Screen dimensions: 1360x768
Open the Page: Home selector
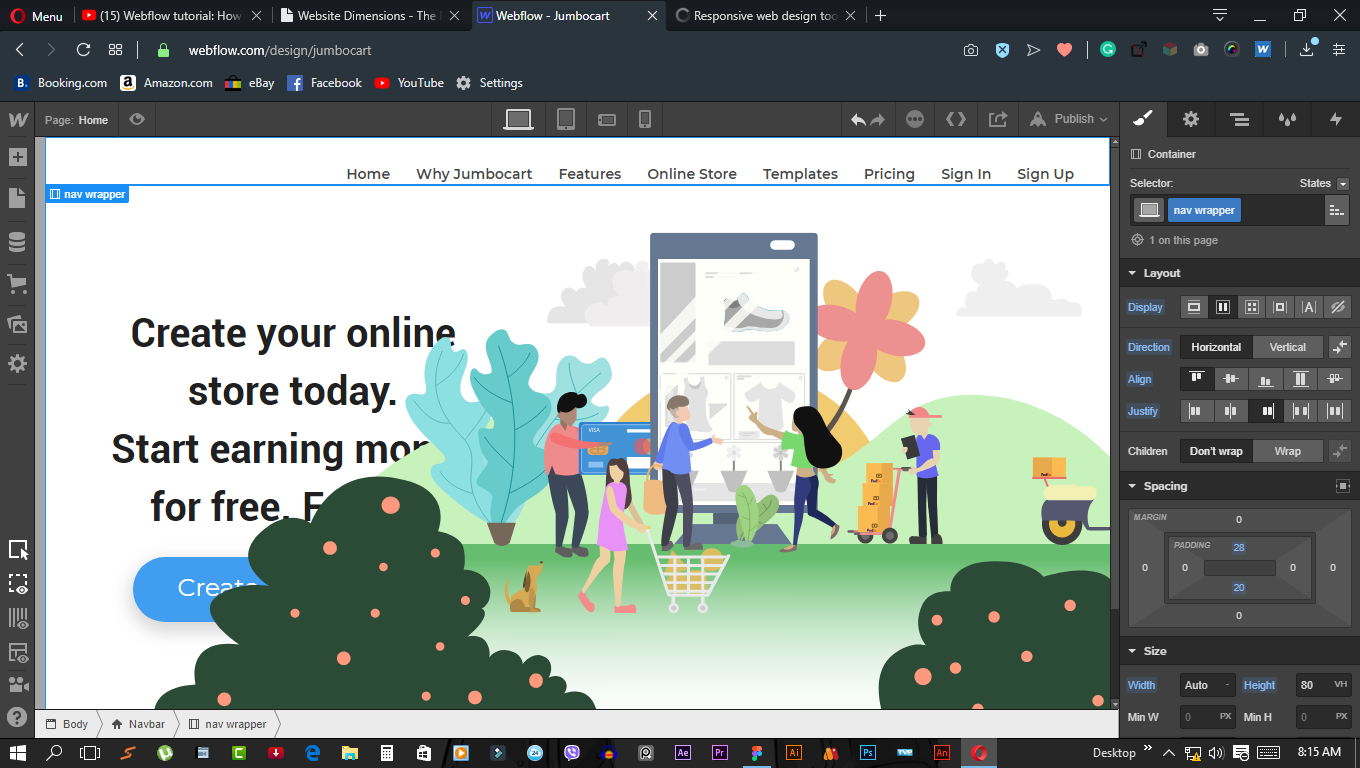click(x=77, y=120)
